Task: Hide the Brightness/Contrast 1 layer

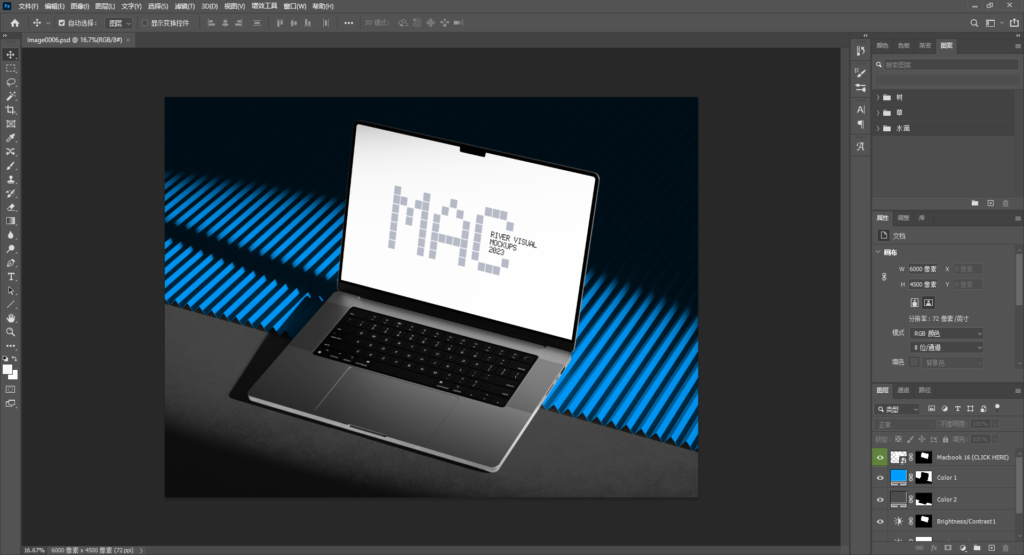Action: (x=880, y=521)
